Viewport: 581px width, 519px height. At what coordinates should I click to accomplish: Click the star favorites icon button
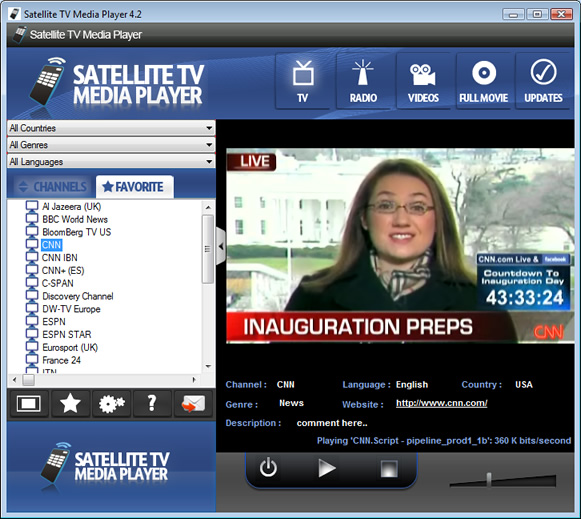[x=70, y=403]
